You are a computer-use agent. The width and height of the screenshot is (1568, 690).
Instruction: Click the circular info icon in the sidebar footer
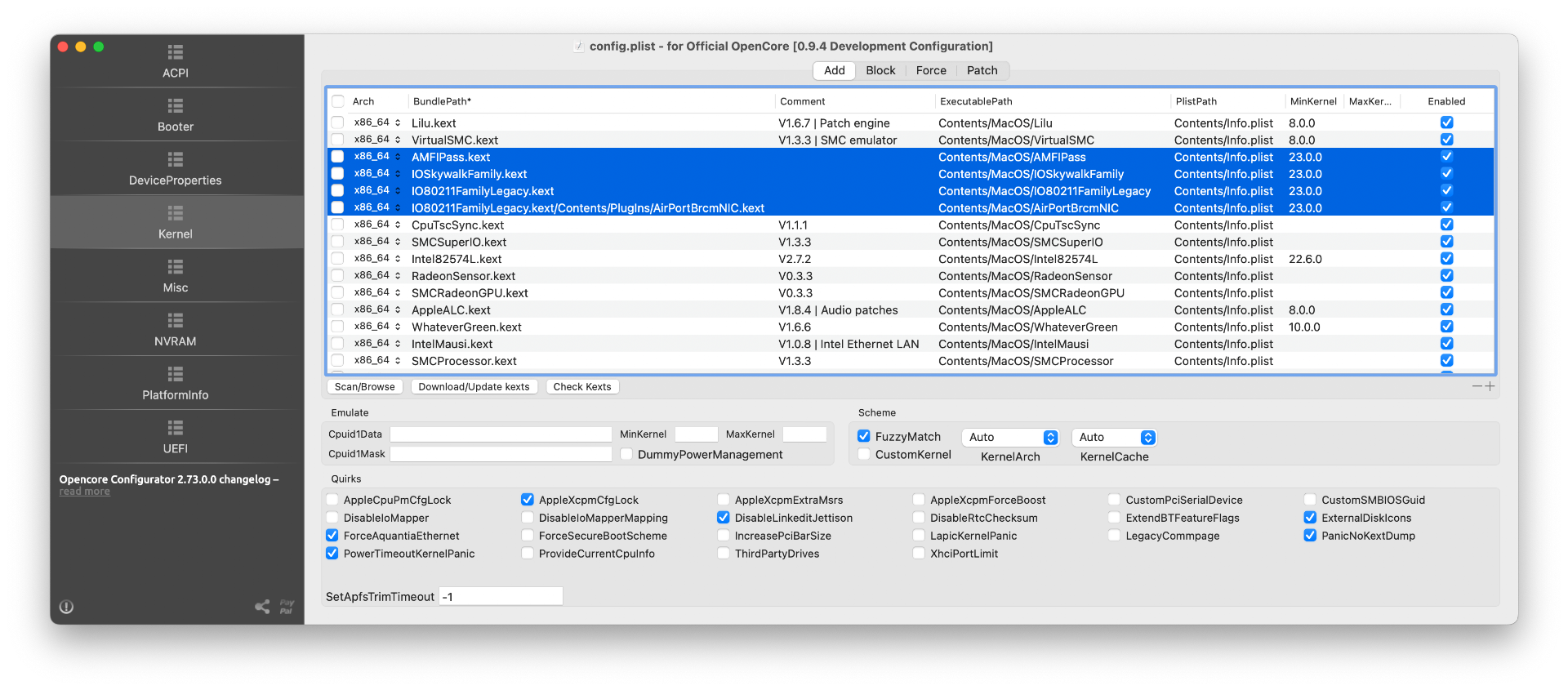pos(67,607)
